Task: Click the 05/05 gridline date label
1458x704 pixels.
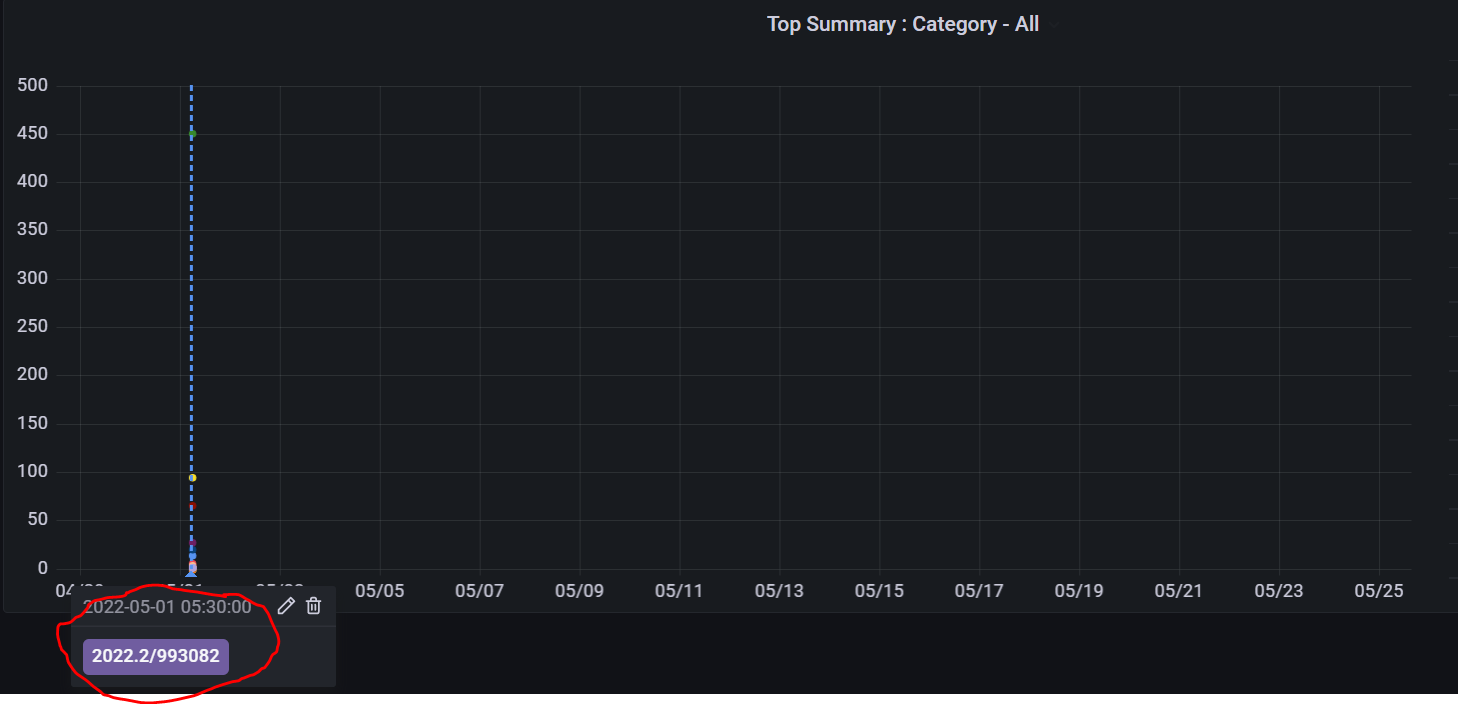Action: [380, 591]
